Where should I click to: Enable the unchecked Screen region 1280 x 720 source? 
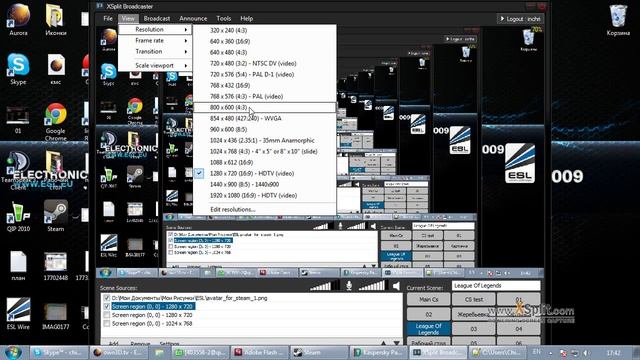point(107,315)
